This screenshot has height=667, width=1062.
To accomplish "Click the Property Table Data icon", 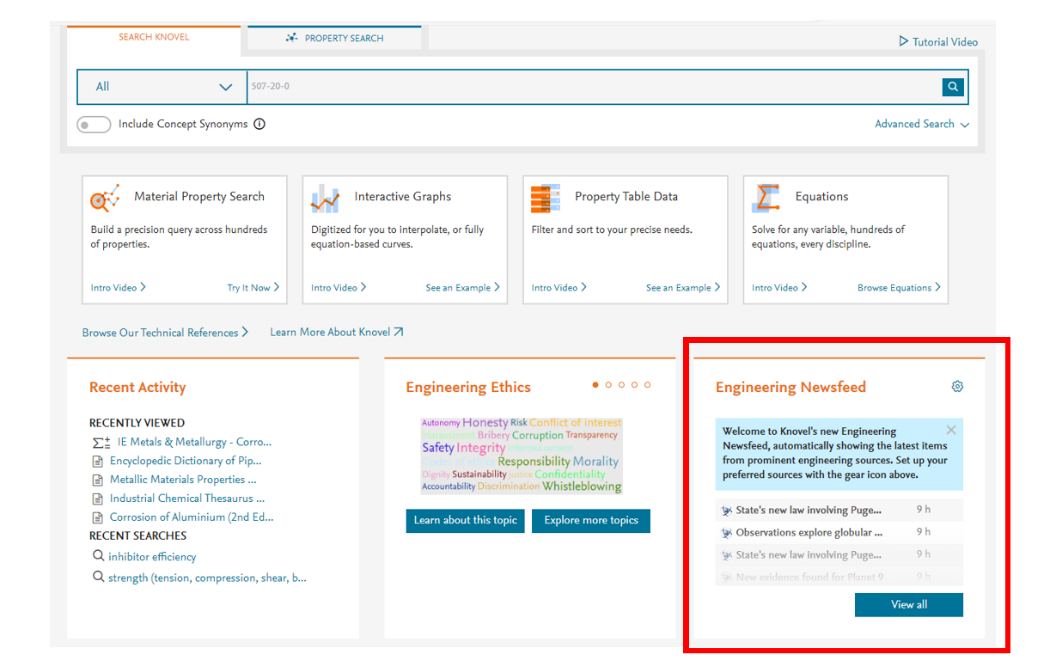I will click(545, 198).
